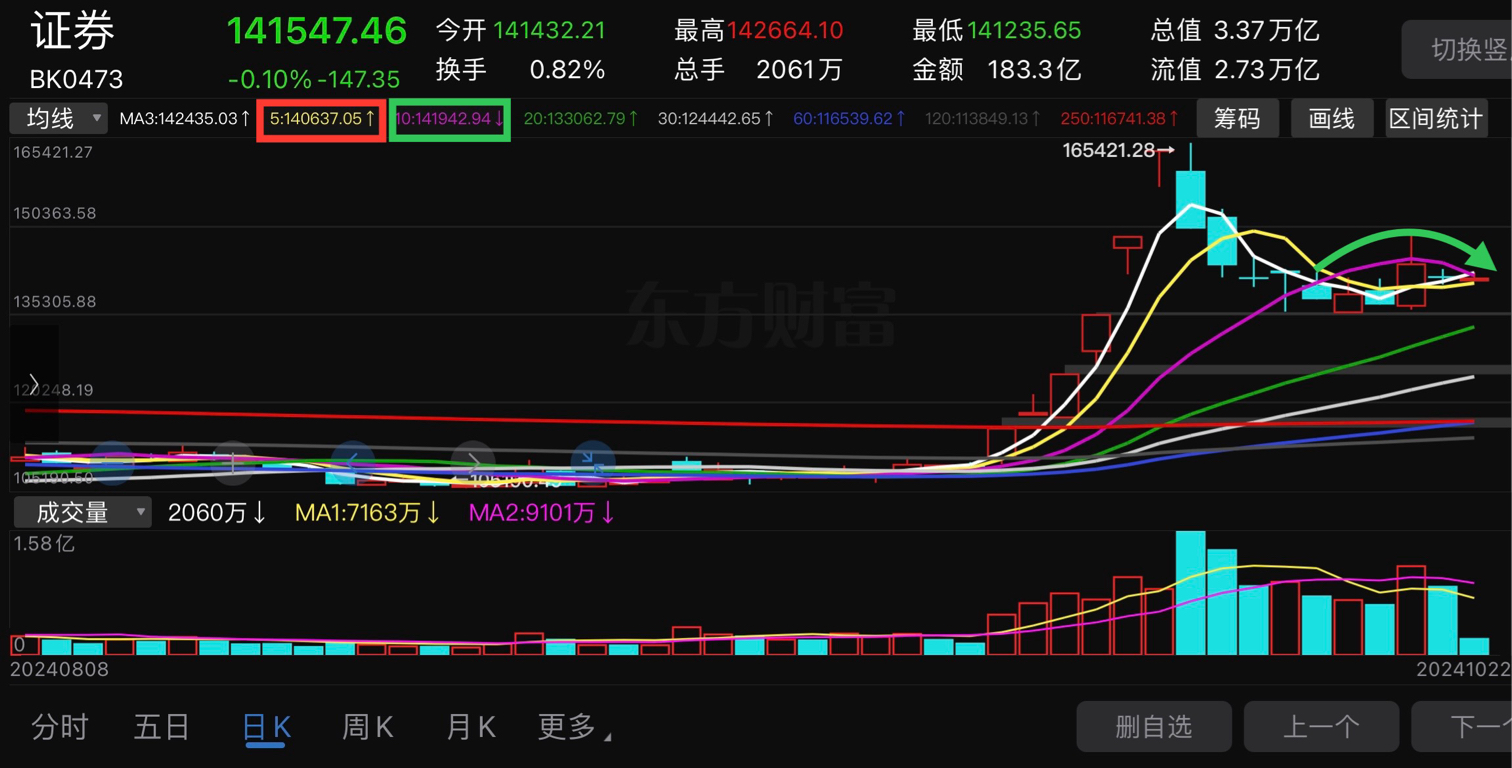Toggle the red-boxed MA5 line label
1512x768 pixels.
319,117
